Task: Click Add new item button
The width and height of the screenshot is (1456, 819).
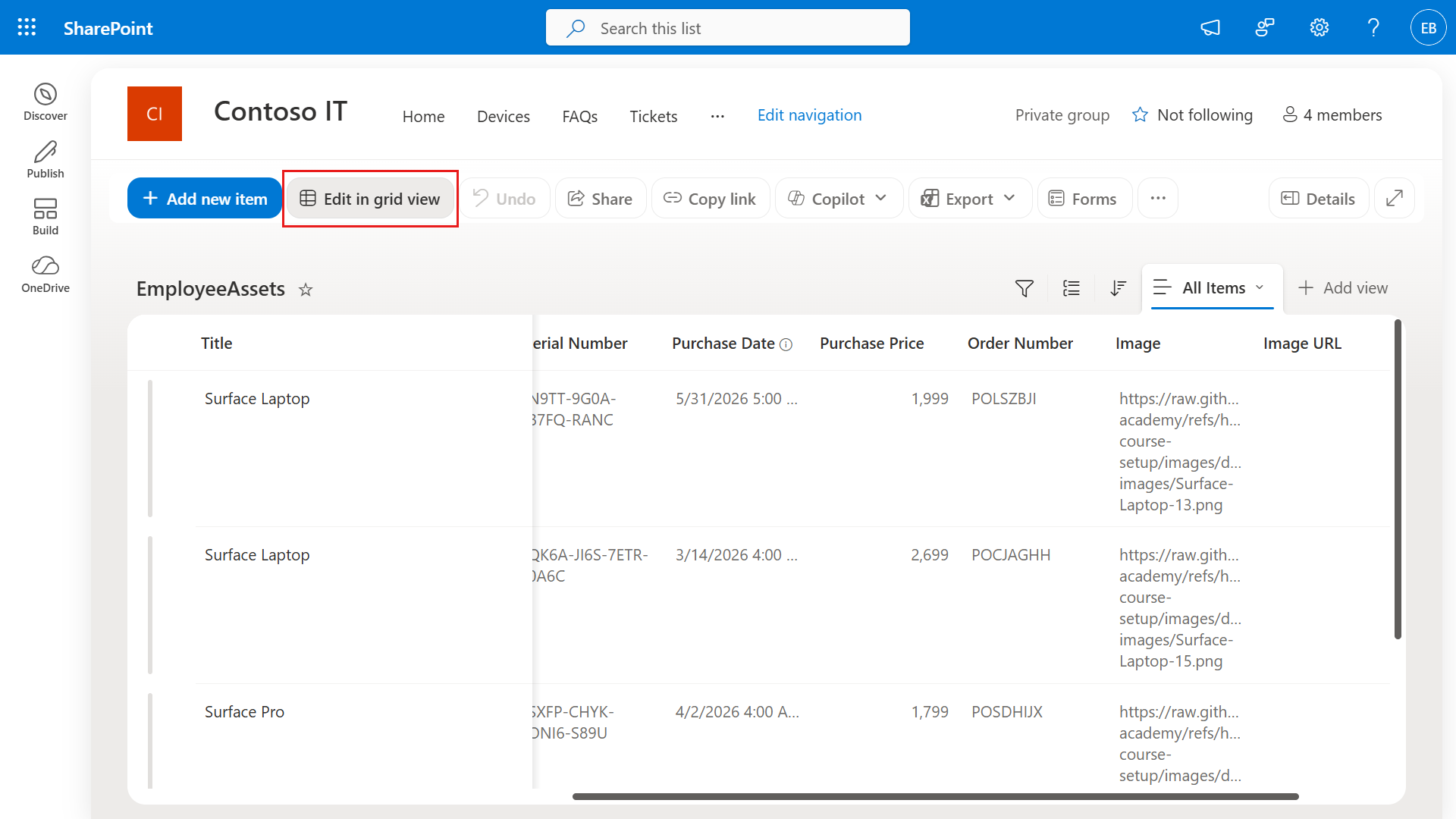Action: (x=205, y=198)
